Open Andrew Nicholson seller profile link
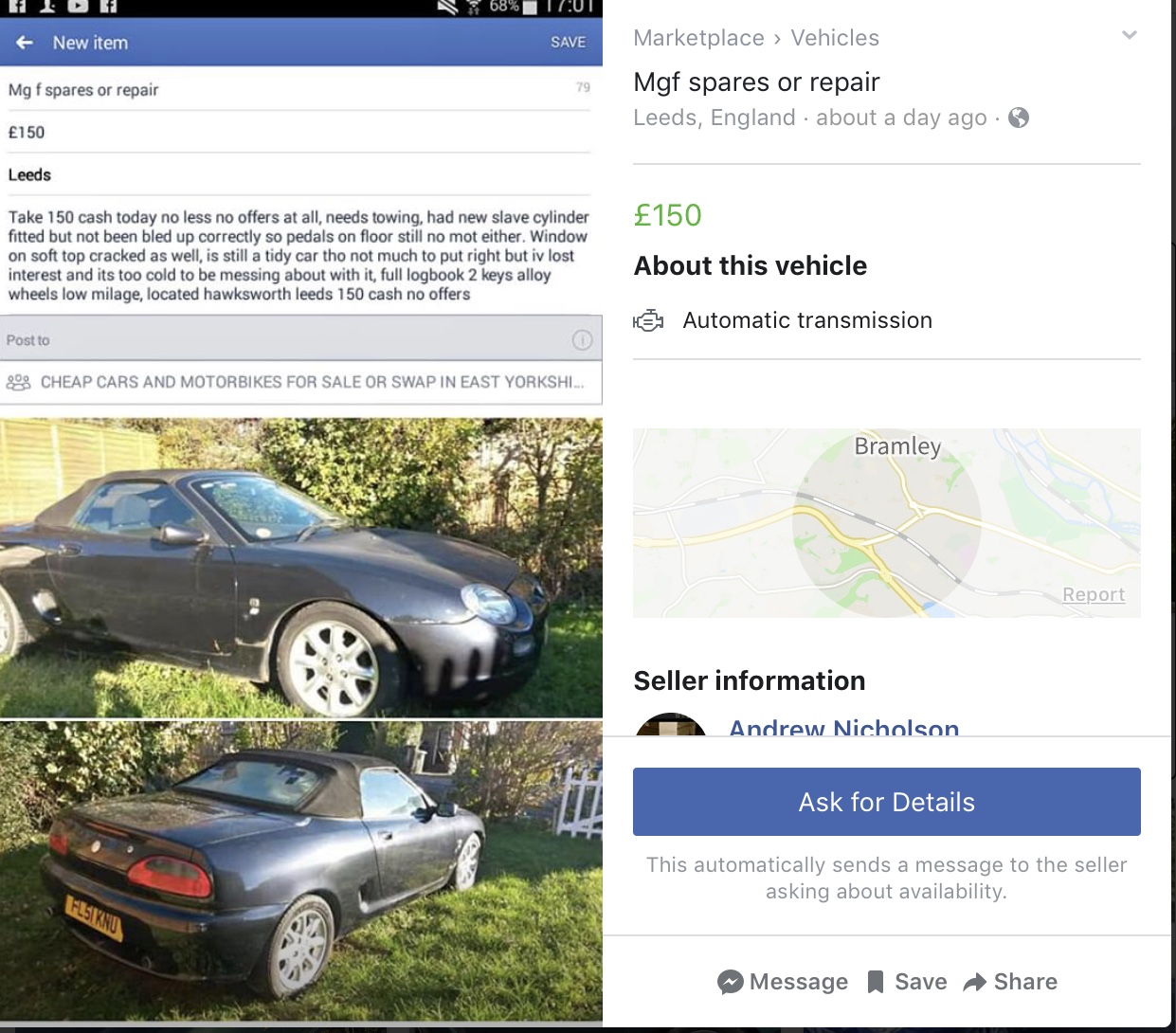This screenshot has width=1176, height=1033. coord(843,726)
